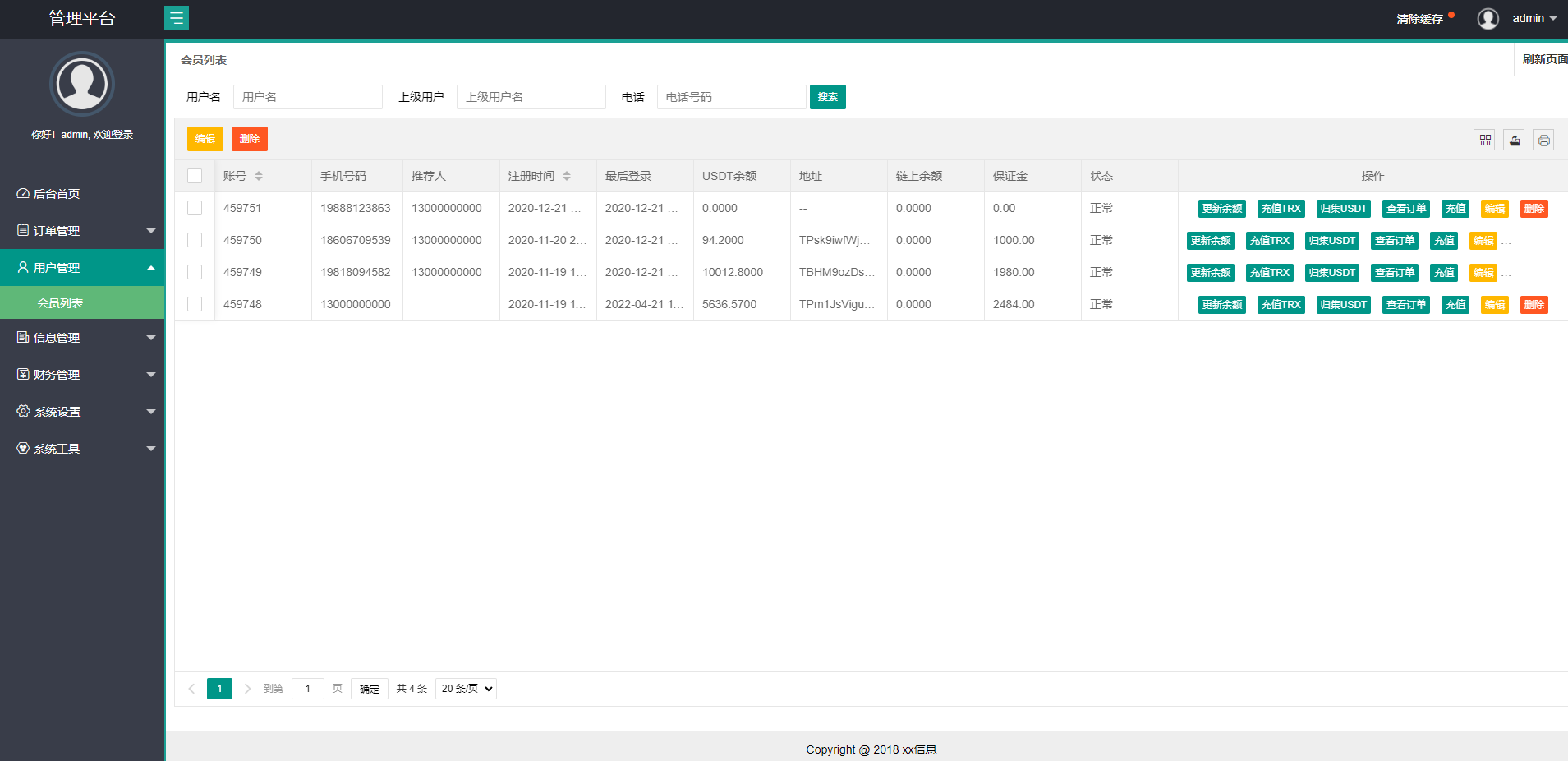Click the 清除缓存 link in top bar

[x=1419, y=18]
